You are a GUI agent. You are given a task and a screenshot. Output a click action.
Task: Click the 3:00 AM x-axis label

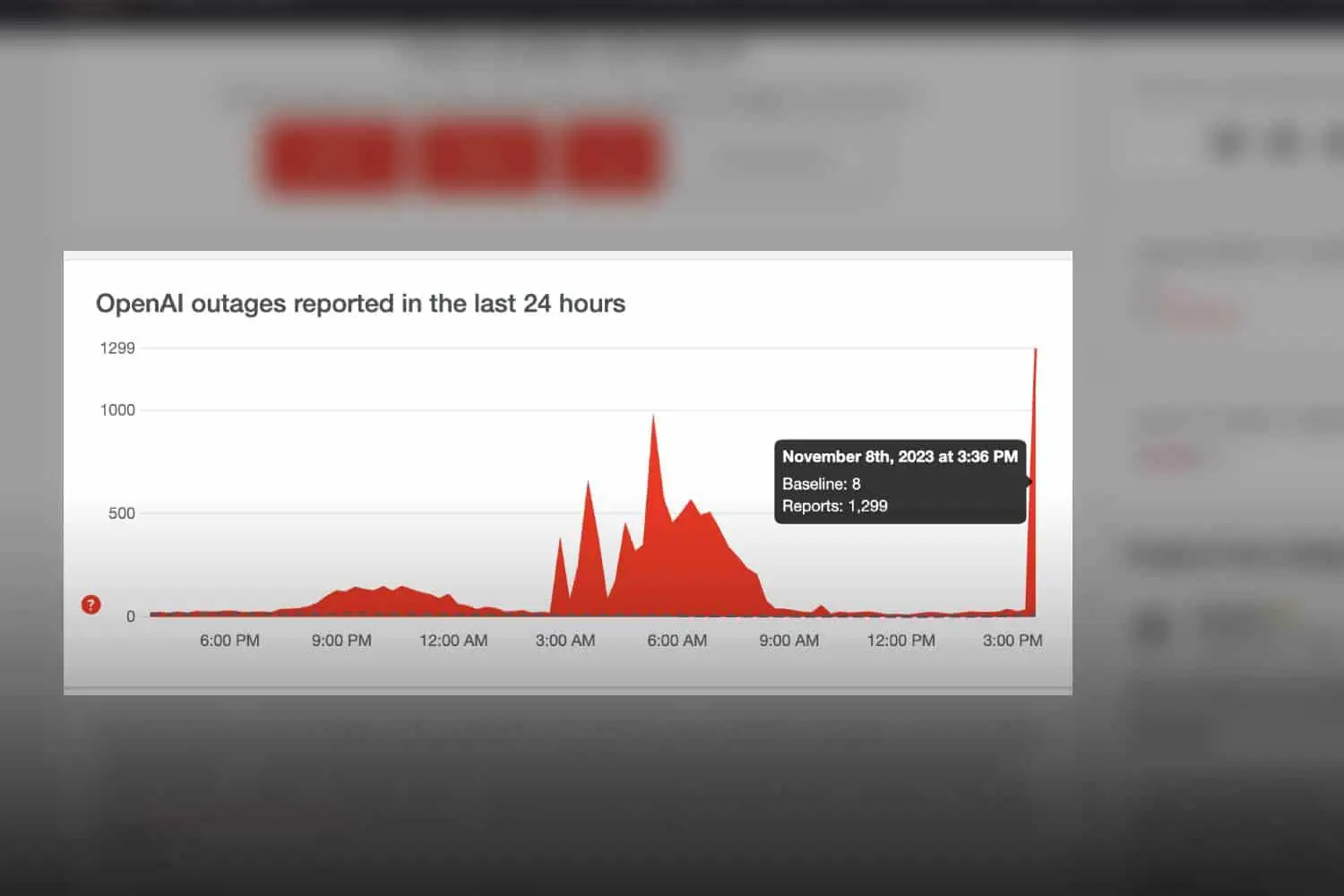point(565,641)
